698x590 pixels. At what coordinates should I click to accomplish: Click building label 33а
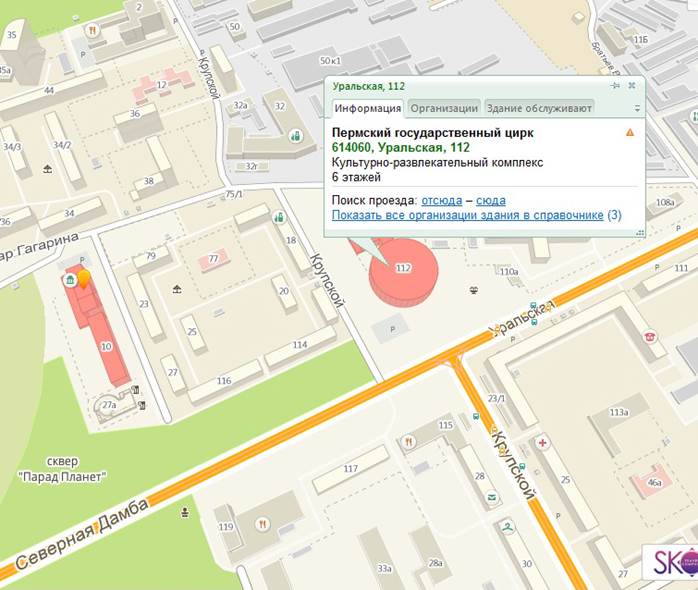(x=385, y=568)
